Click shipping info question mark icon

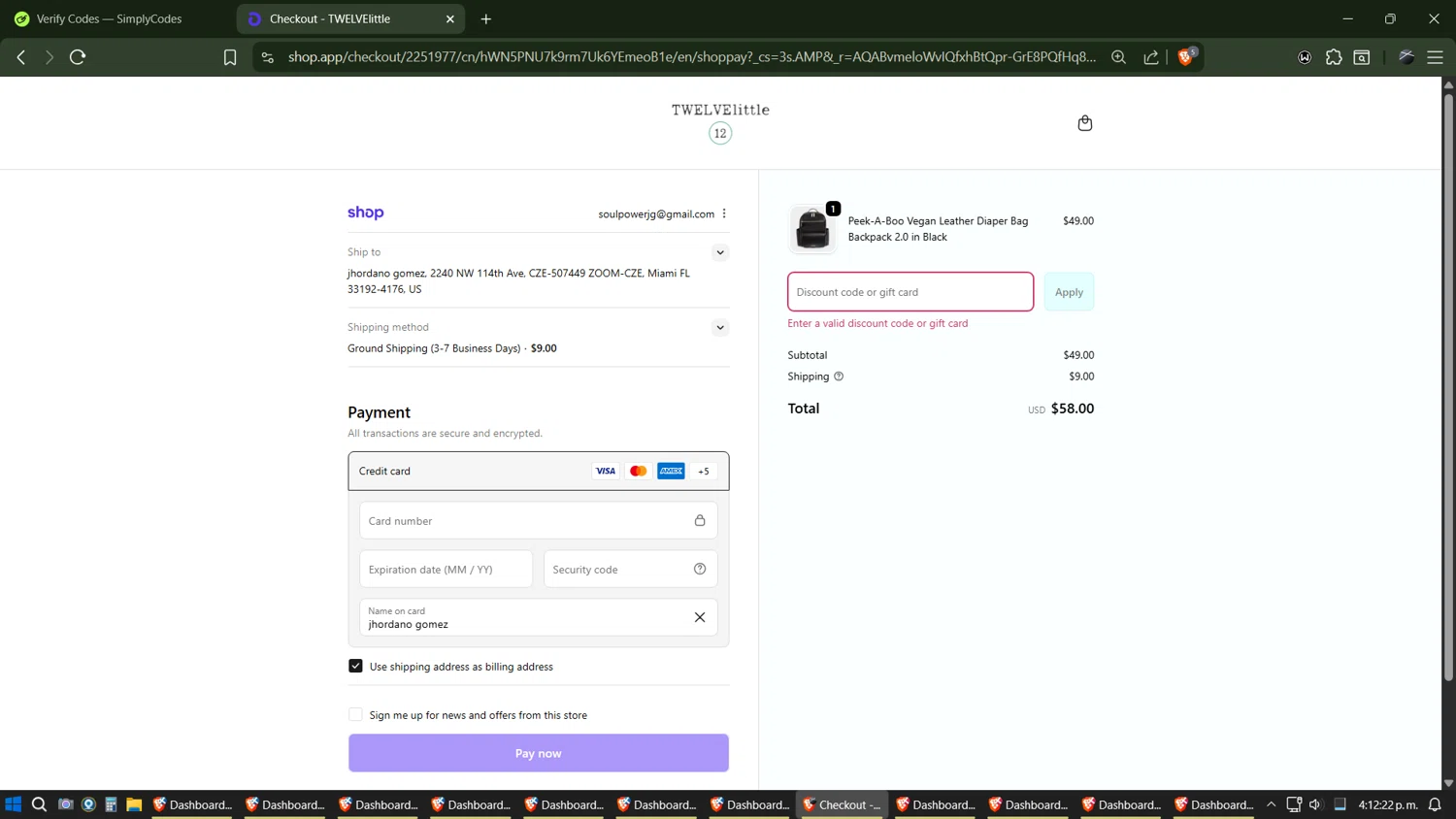tap(839, 377)
